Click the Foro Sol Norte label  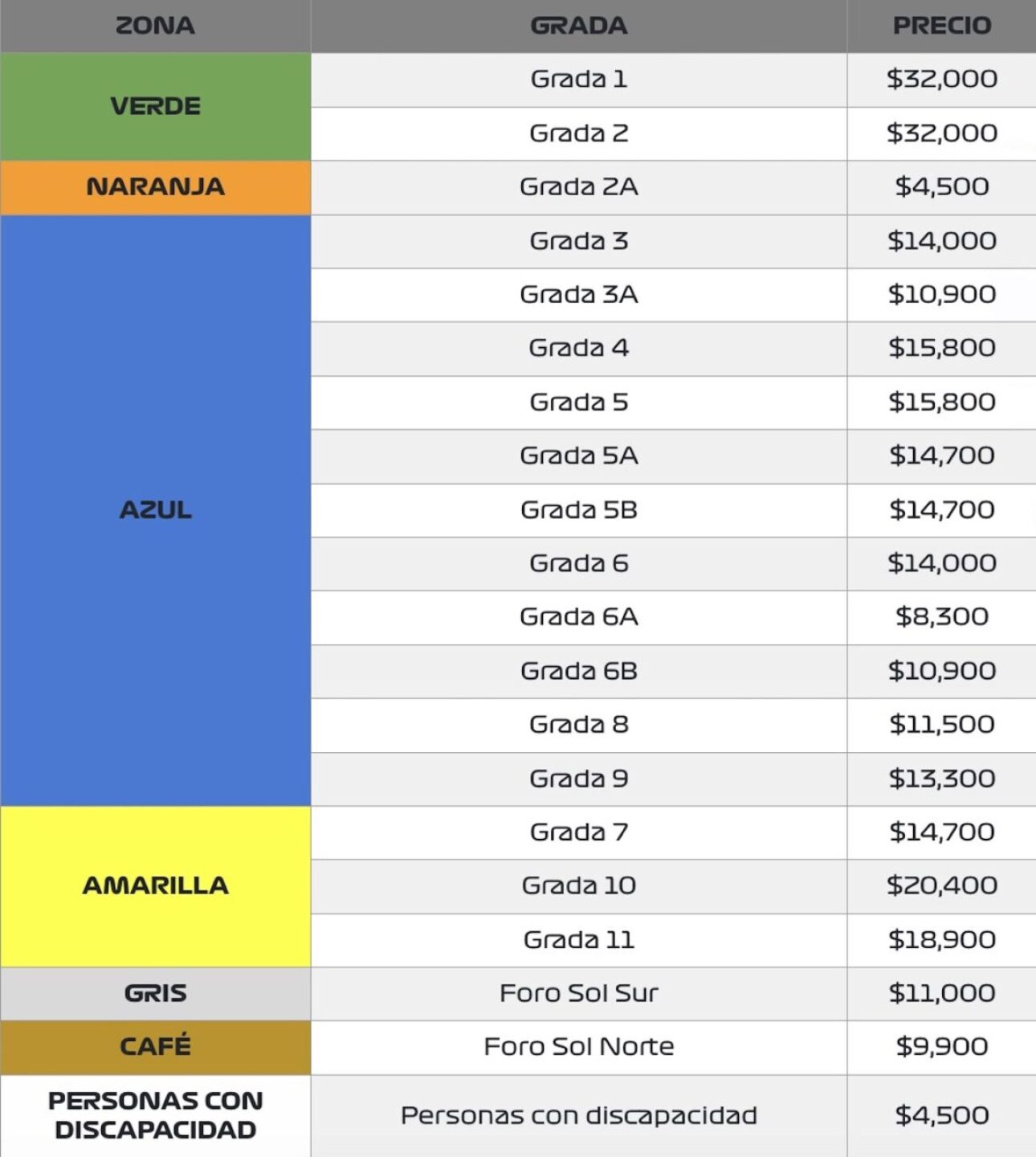578,1047
